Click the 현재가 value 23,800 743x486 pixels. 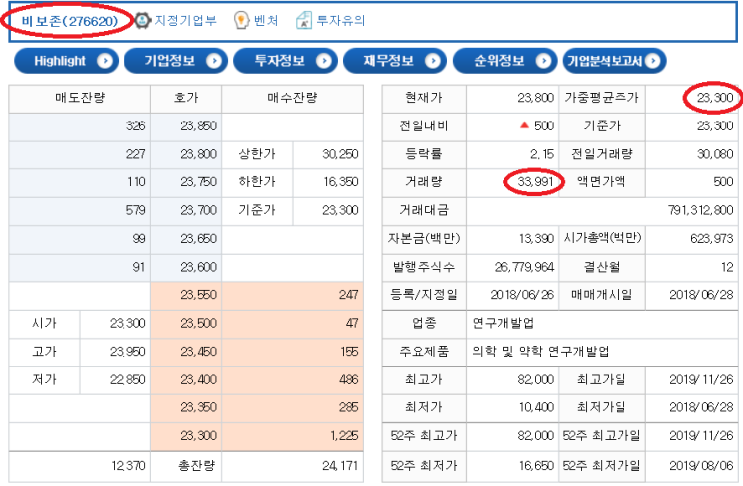tap(535, 98)
